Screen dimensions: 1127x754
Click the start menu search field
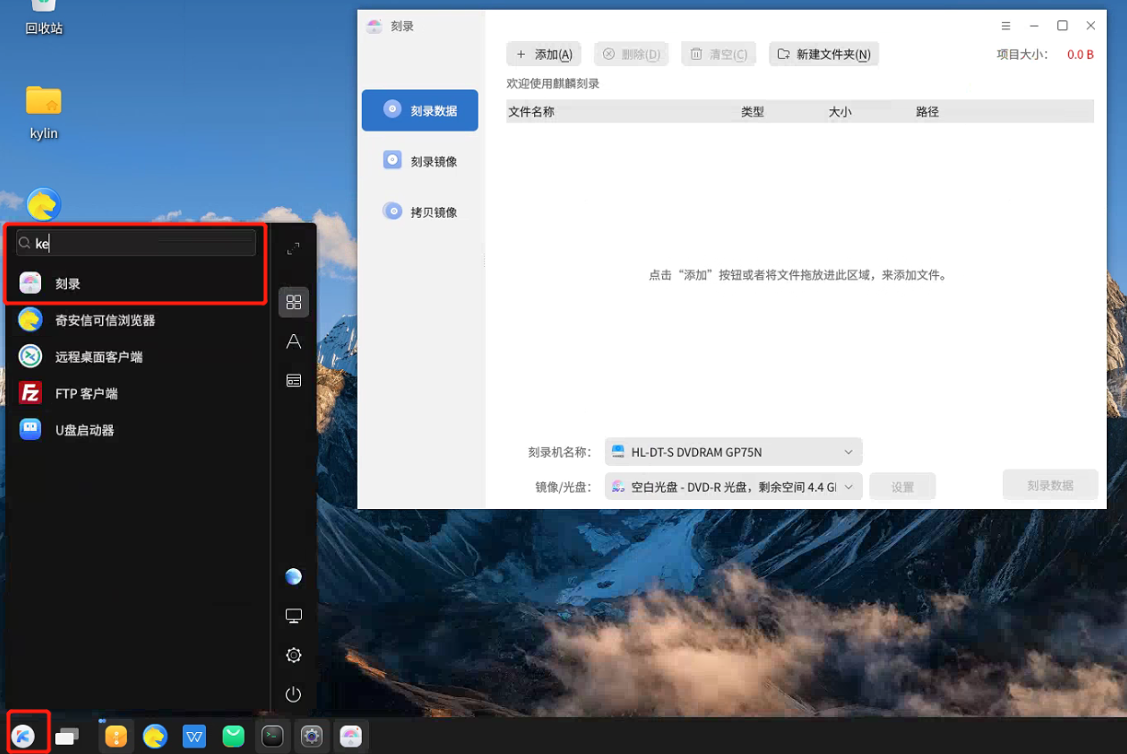pyautogui.click(x=136, y=243)
